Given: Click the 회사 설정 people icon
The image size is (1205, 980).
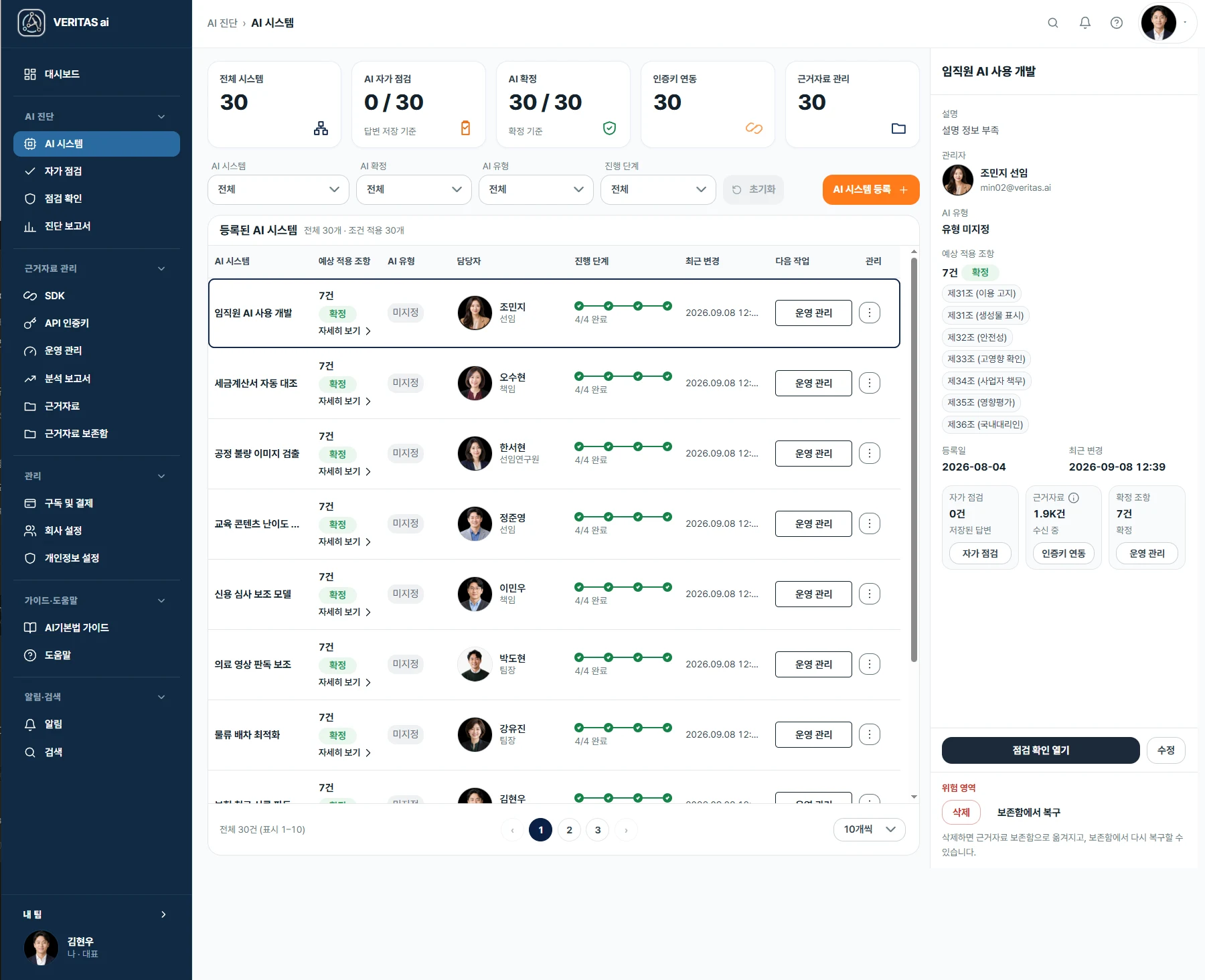Looking at the screenshot, I should [x=30, y=531].
